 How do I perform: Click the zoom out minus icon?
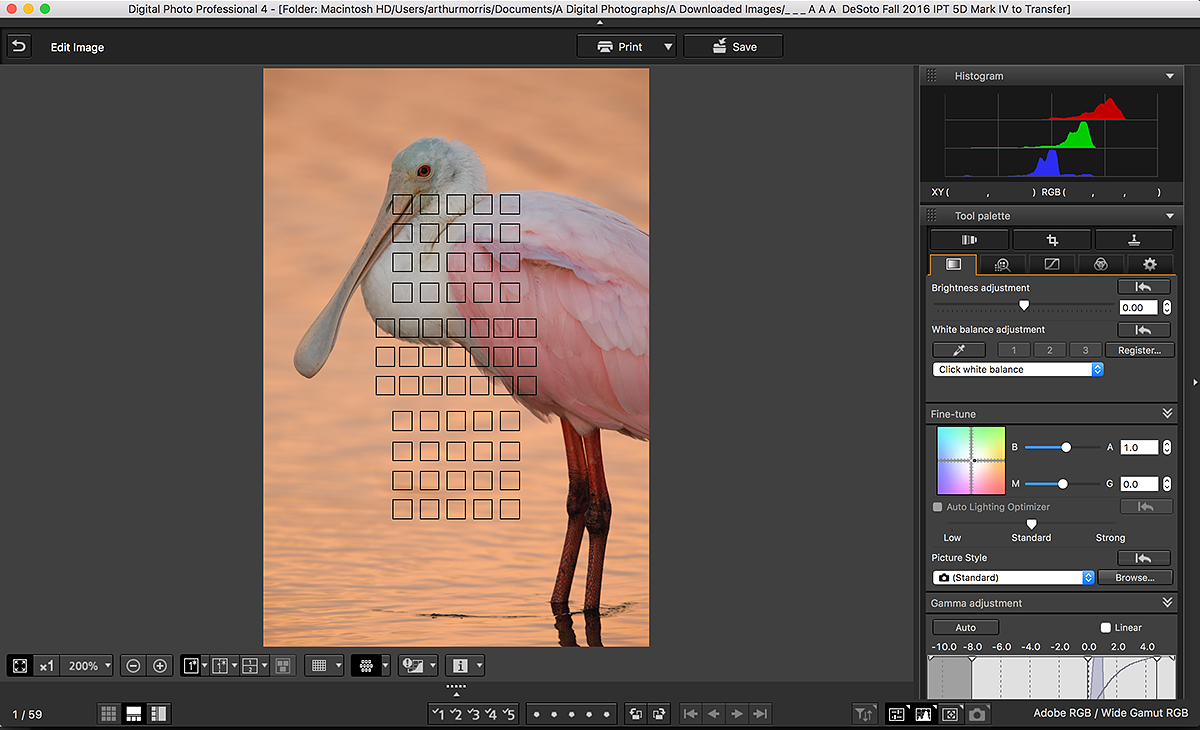pos(133,665)
